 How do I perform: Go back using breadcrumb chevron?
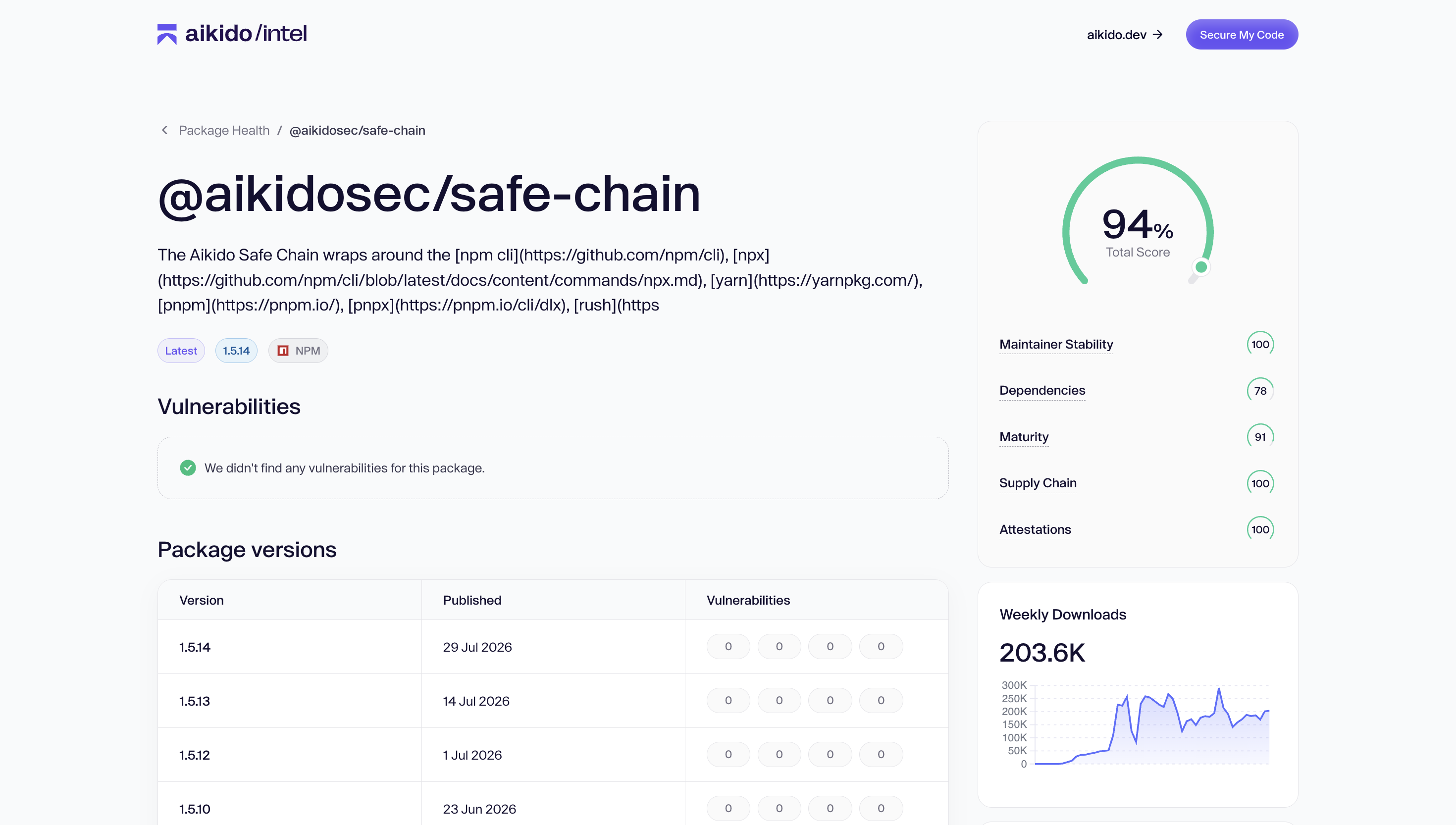tap(164, 130)
